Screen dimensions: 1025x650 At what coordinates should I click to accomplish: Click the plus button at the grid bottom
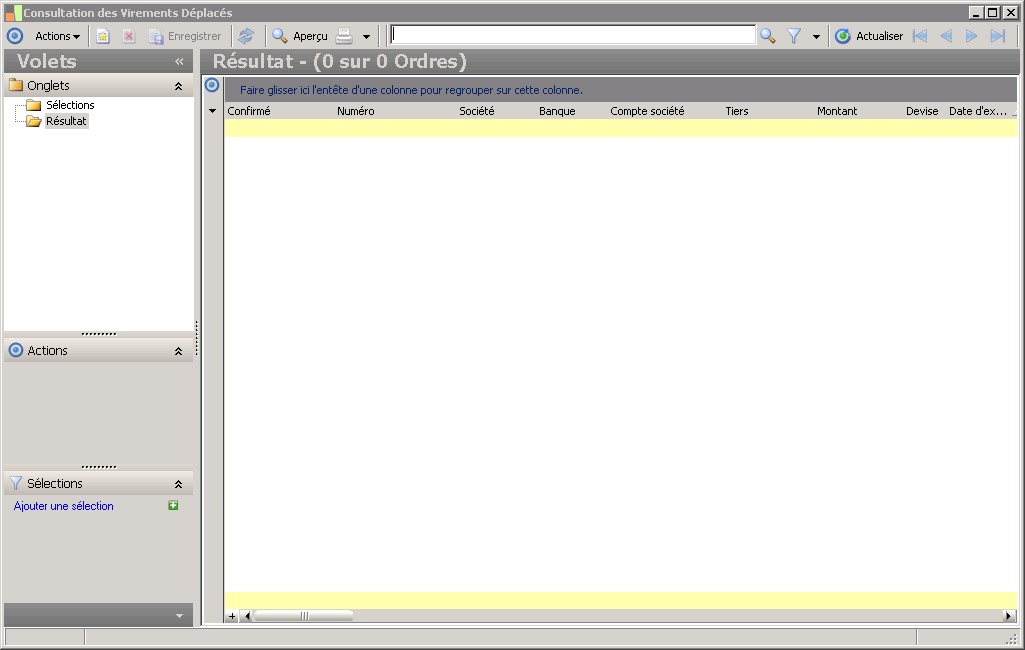232,616
